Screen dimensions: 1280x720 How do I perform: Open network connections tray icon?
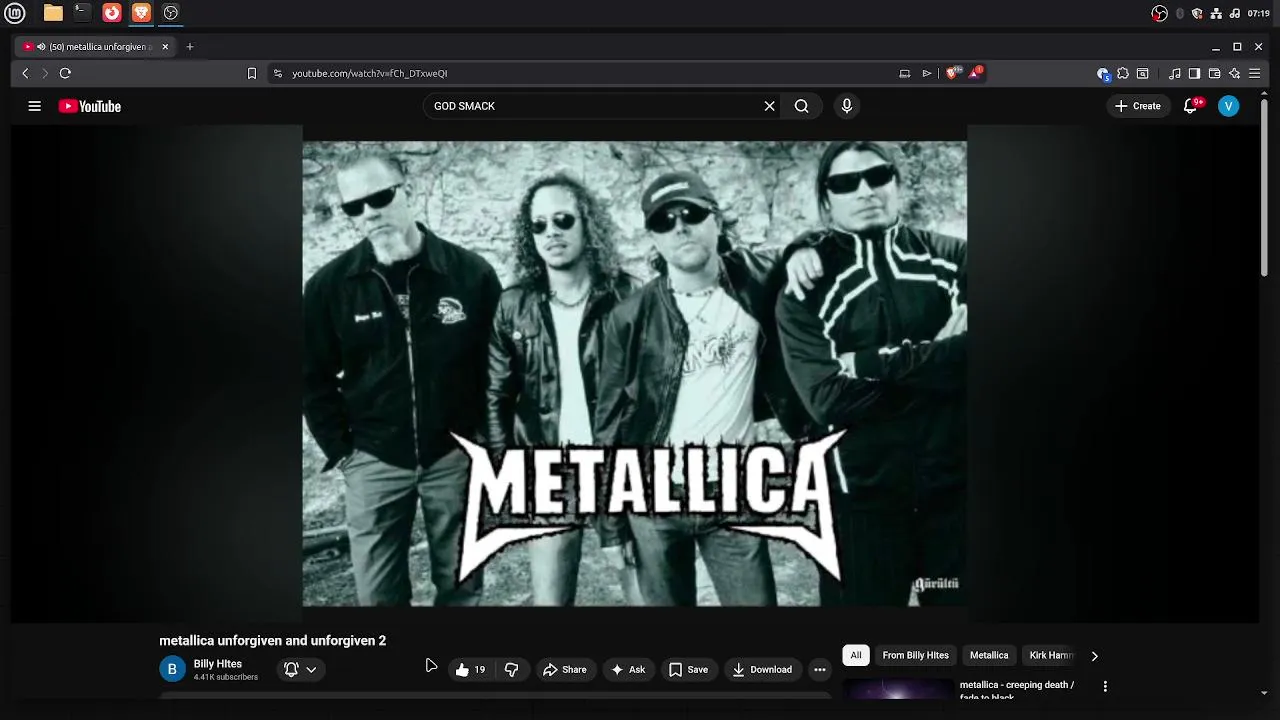tap(1216, 14)
